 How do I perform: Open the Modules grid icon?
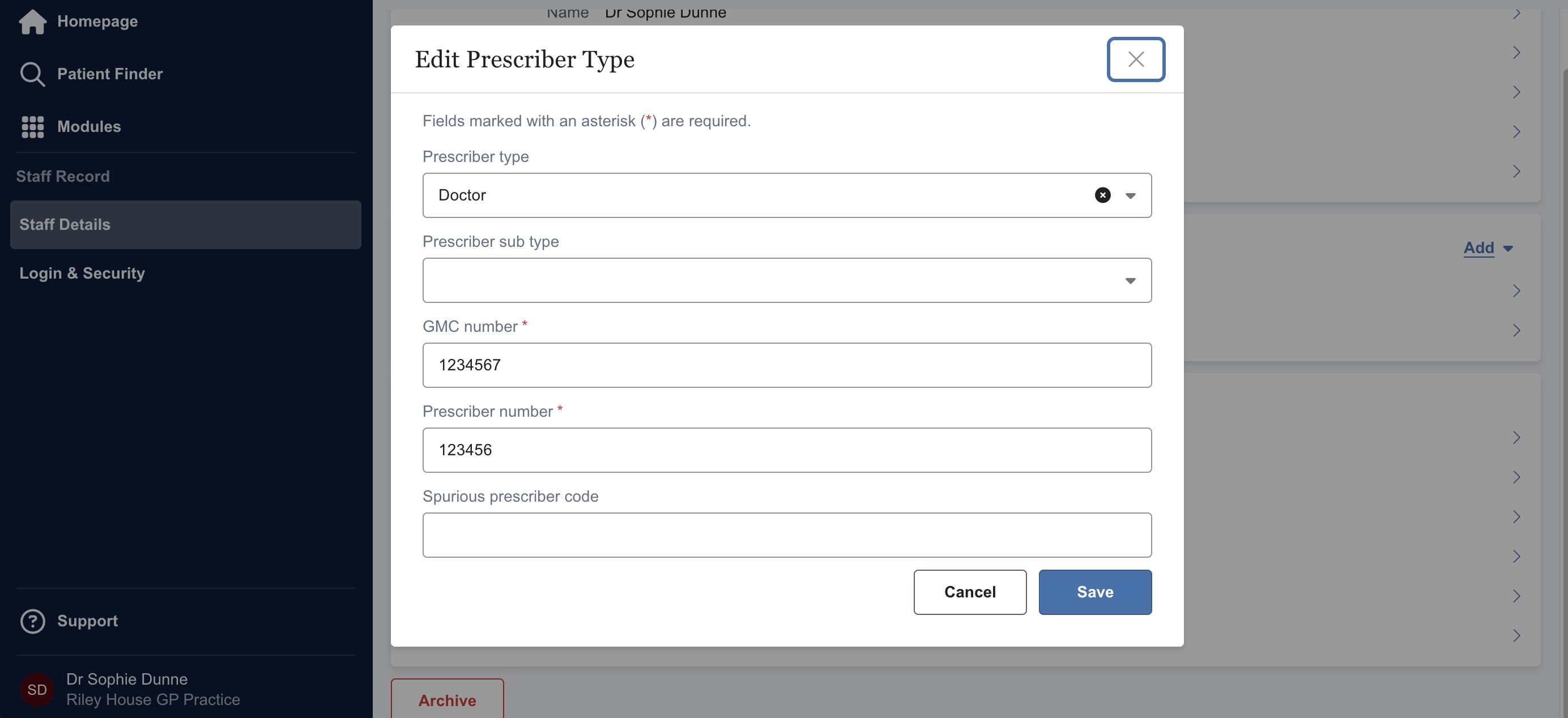32,127
